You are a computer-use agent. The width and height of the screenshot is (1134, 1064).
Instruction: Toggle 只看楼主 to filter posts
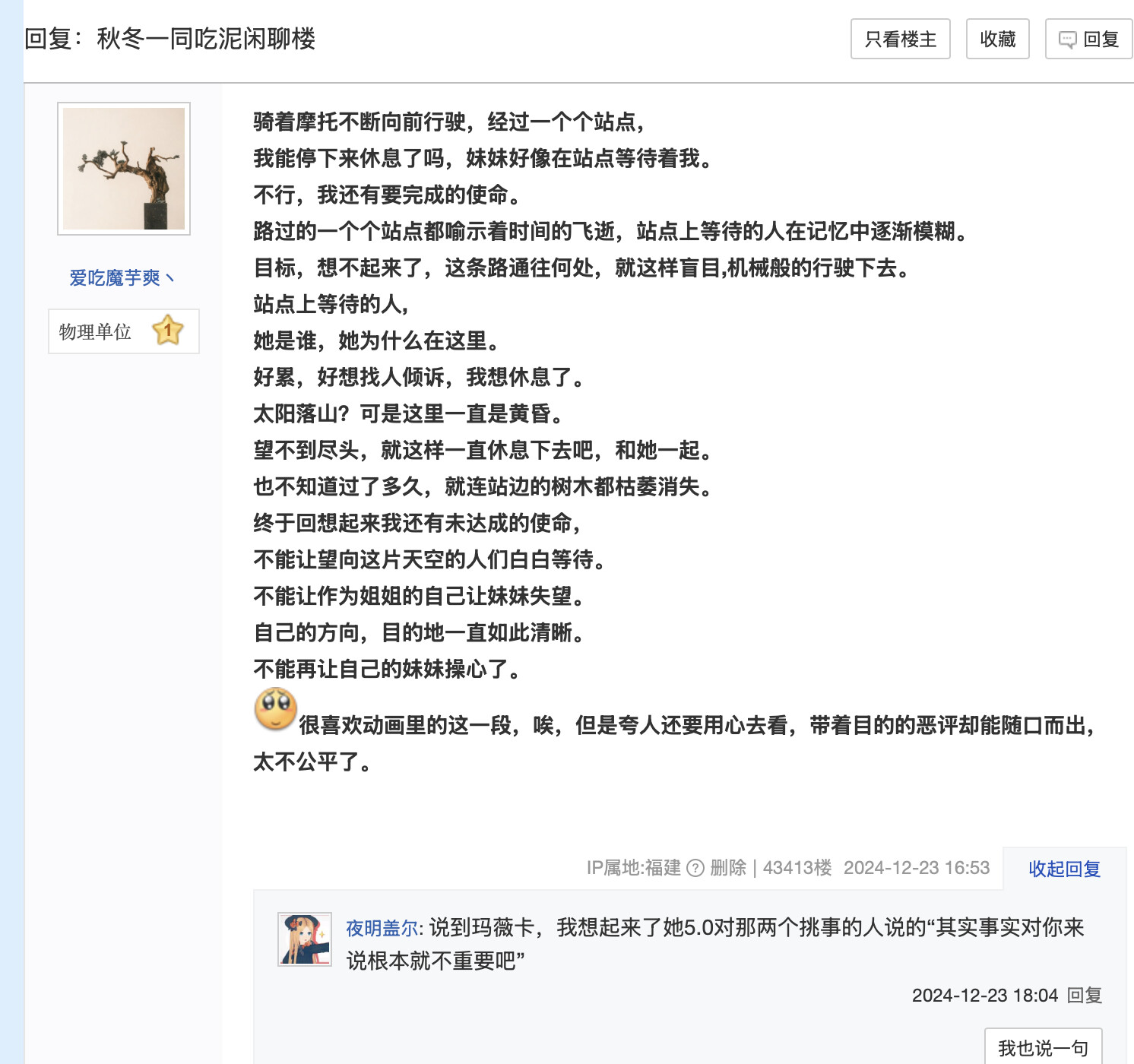[x=900, y=40]
